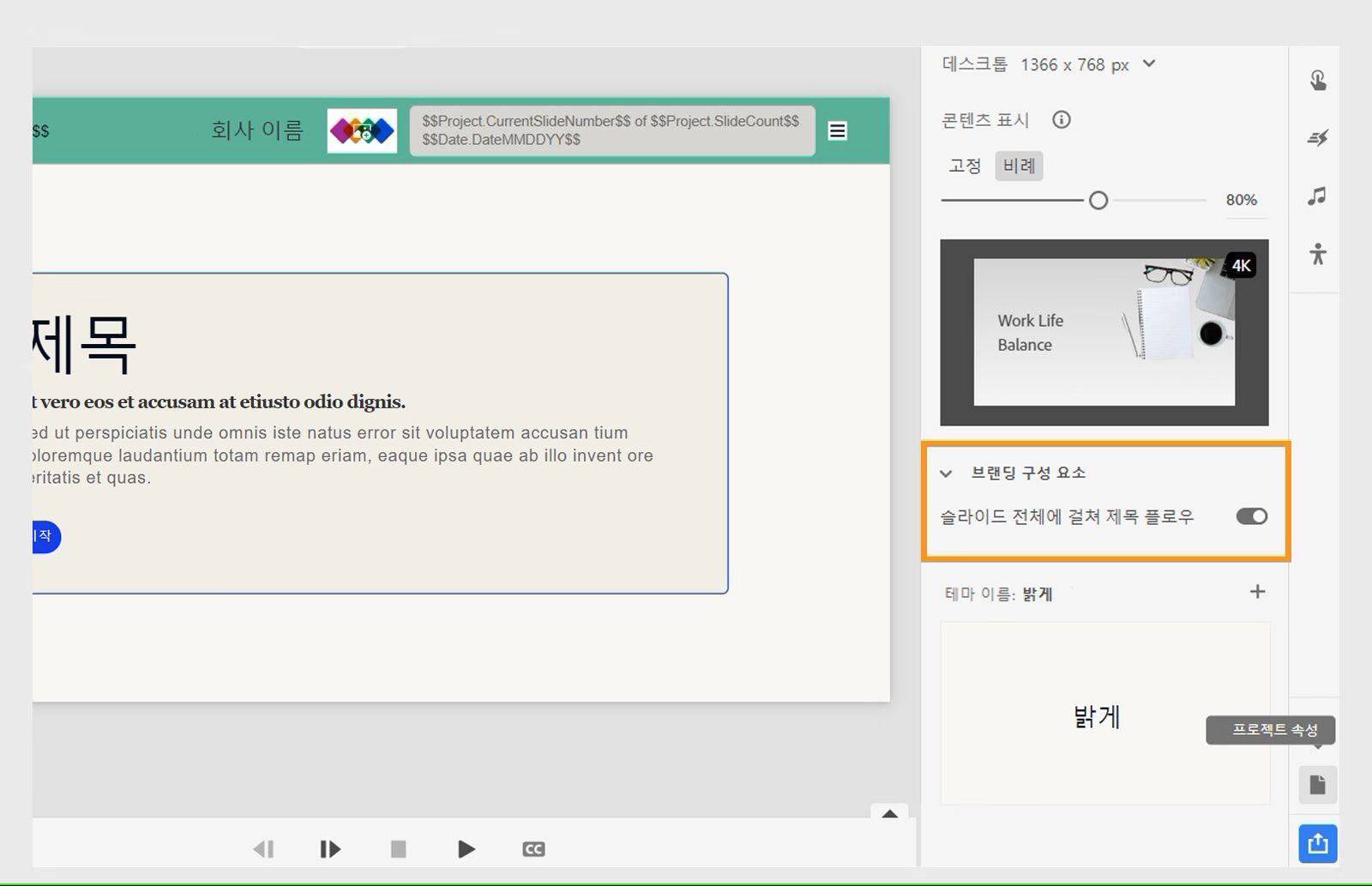
Task: Open the interactions panel in the right sidebar
Action: (x=1317, y=80)
